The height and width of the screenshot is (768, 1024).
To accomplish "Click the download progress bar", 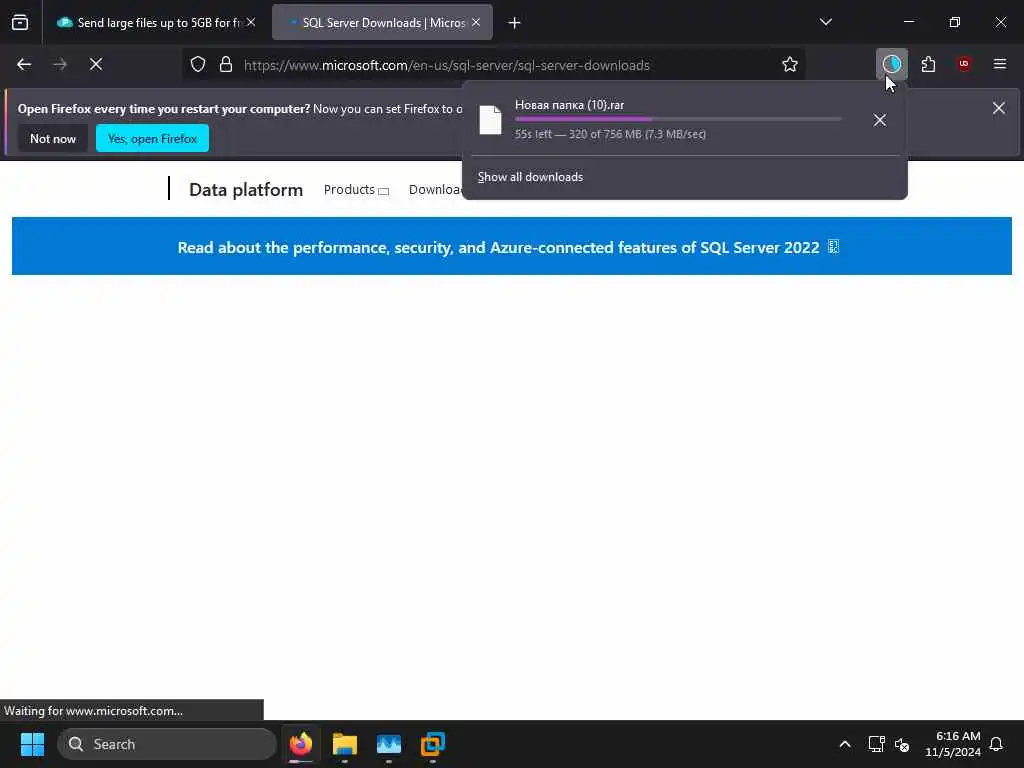I will pyautogui.click(x=678, y=120).
